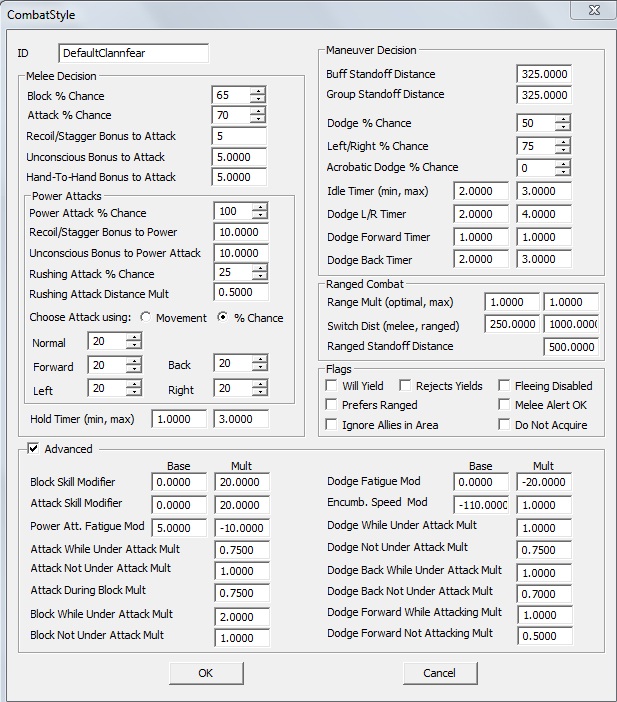
Task: Enable the Will Yield flag
Action: point(331,385)
